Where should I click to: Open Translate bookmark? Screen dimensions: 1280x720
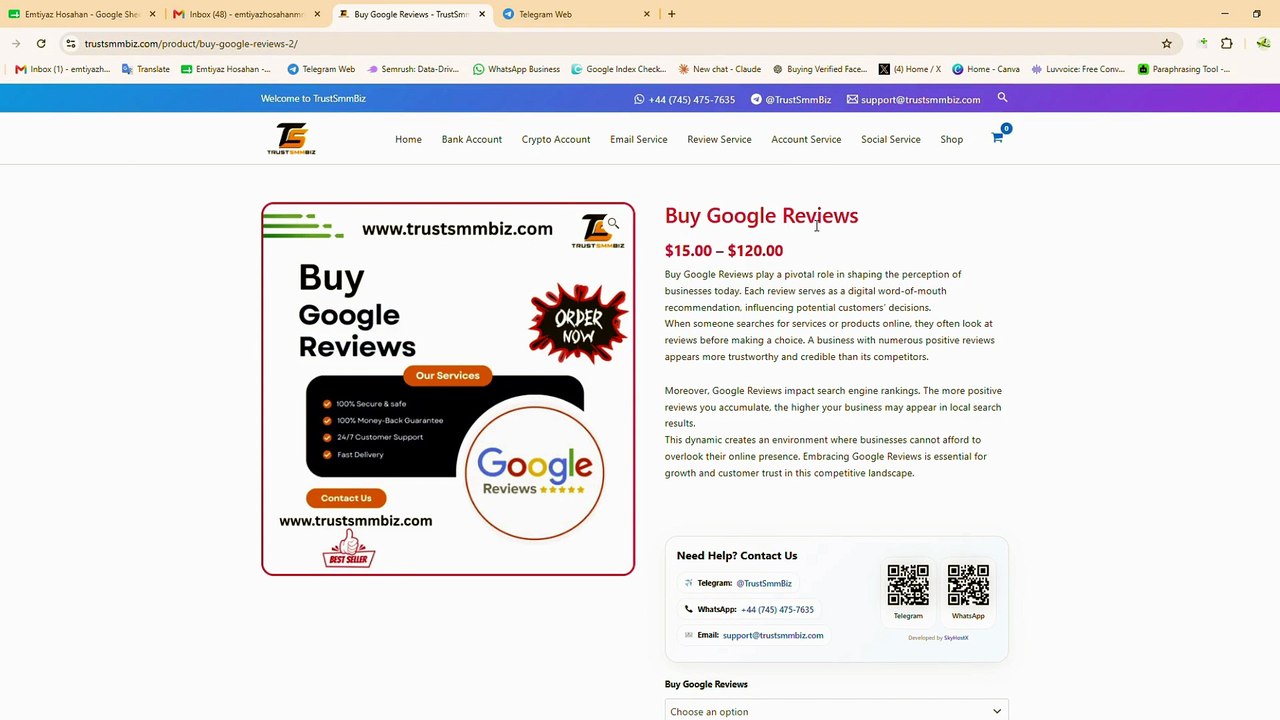coord(146,69)
